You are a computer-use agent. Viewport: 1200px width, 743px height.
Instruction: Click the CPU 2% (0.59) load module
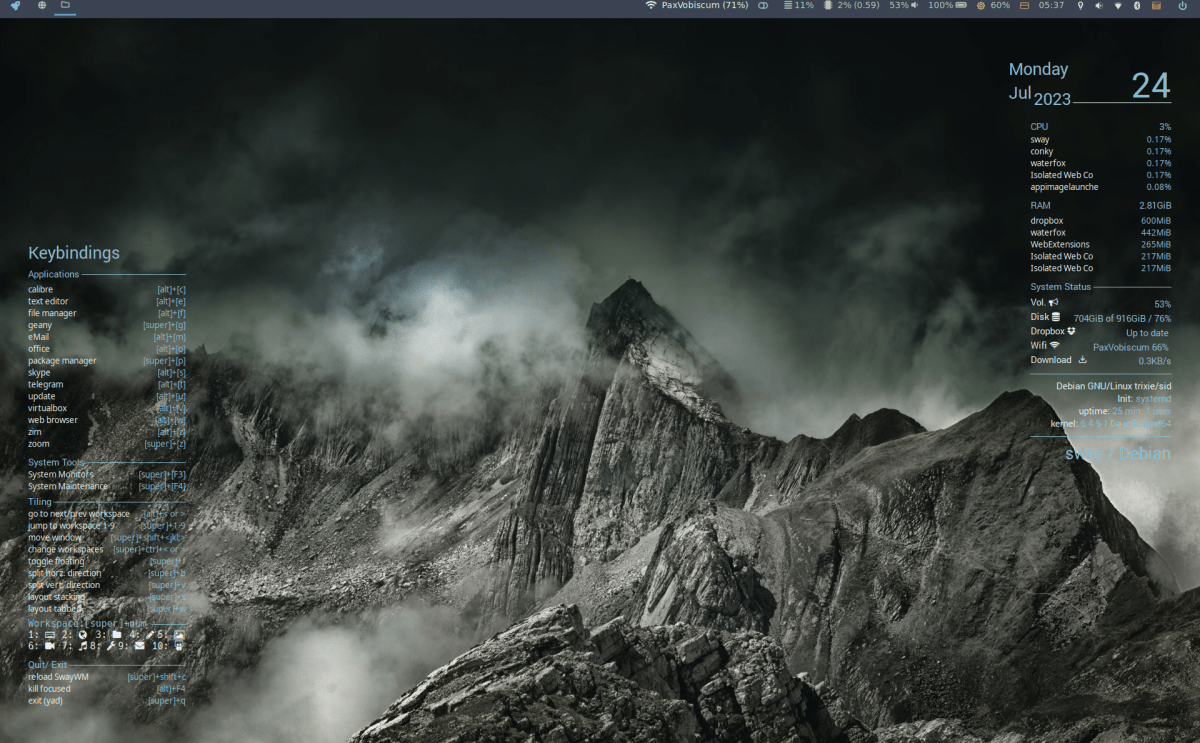pyautogui.click(x=852, y=6)
